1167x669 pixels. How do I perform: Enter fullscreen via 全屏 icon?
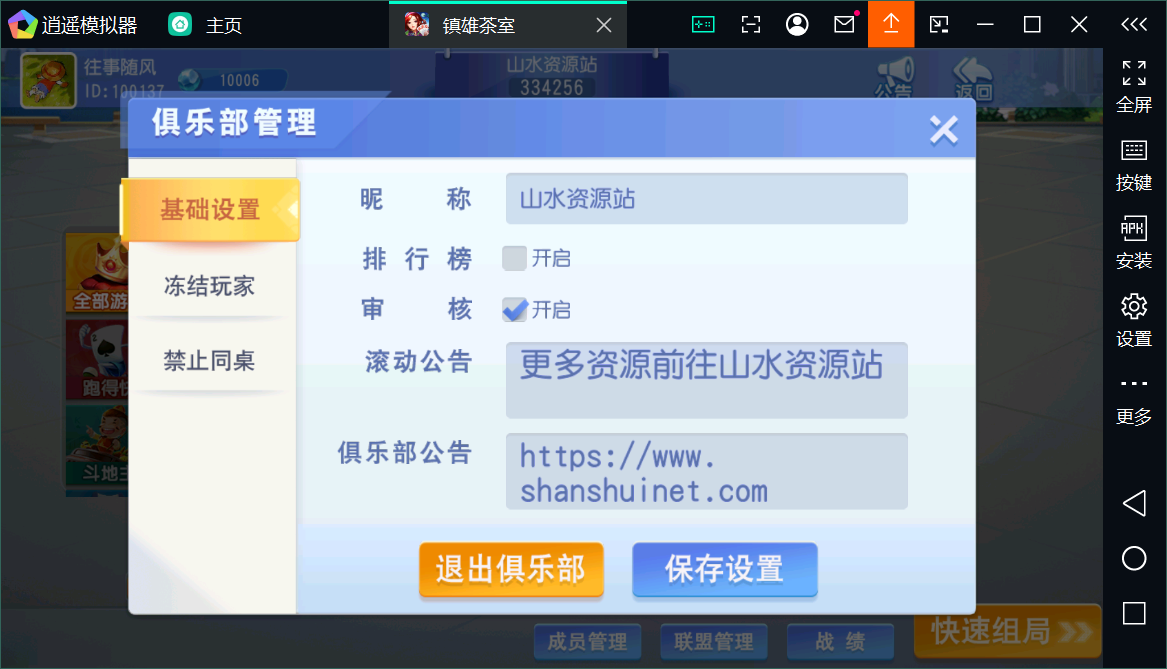[x=1134, y=87]
